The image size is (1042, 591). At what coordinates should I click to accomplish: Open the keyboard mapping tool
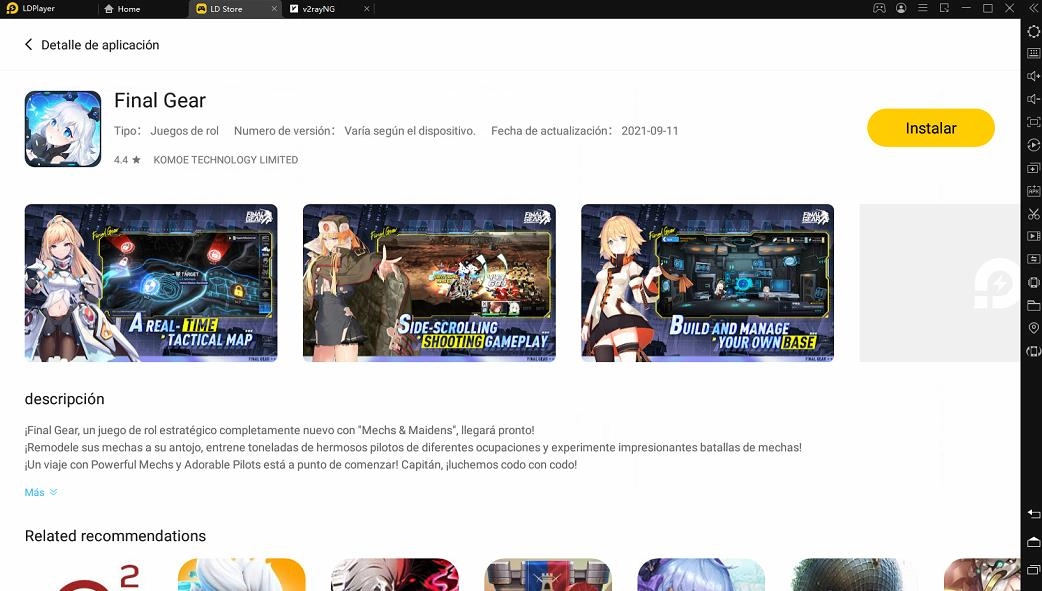[x=1033, y=53]
